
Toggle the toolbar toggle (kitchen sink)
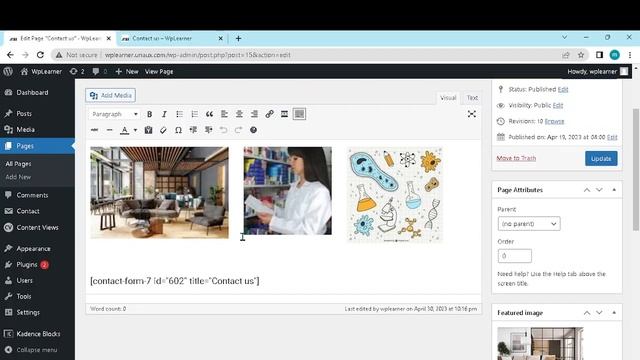coord(299,114)
